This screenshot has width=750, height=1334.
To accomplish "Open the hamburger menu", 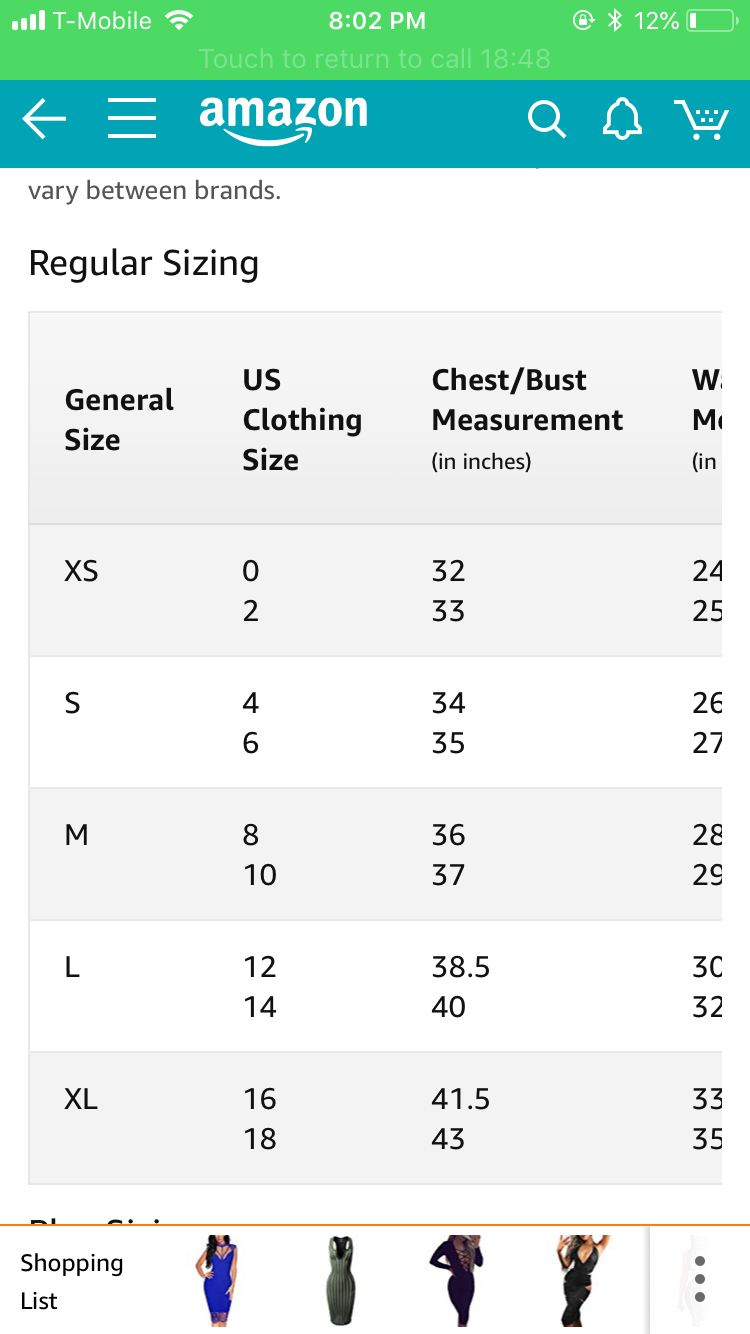I will pos(132,119).
